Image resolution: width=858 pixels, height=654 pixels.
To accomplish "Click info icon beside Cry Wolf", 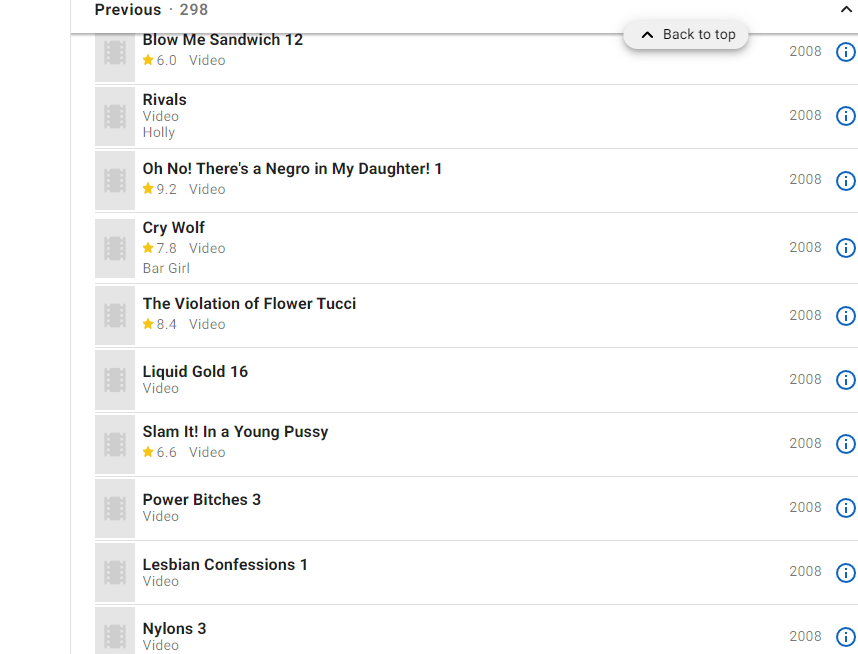I will click(845, 248).
